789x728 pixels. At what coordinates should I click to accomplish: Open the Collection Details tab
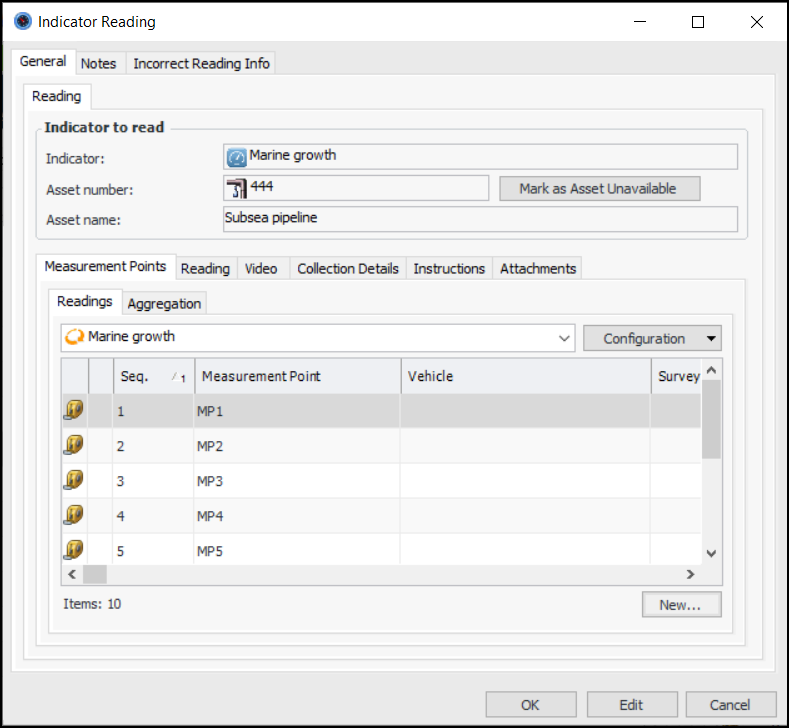coord(348,268)
